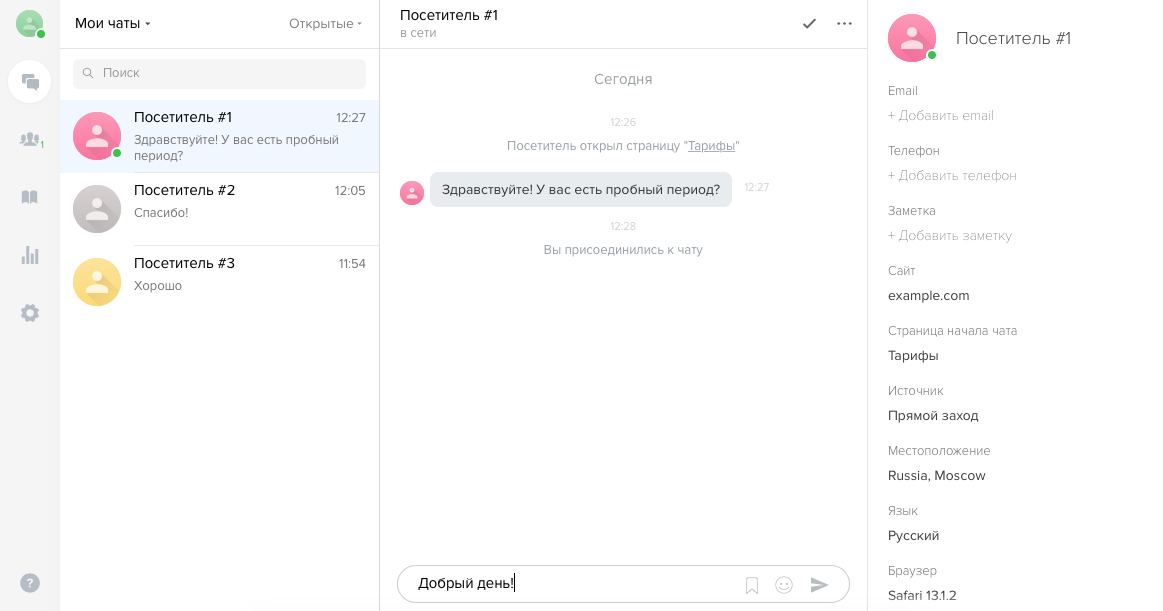Open saved replies via the bookmark icon

point(751,585)
